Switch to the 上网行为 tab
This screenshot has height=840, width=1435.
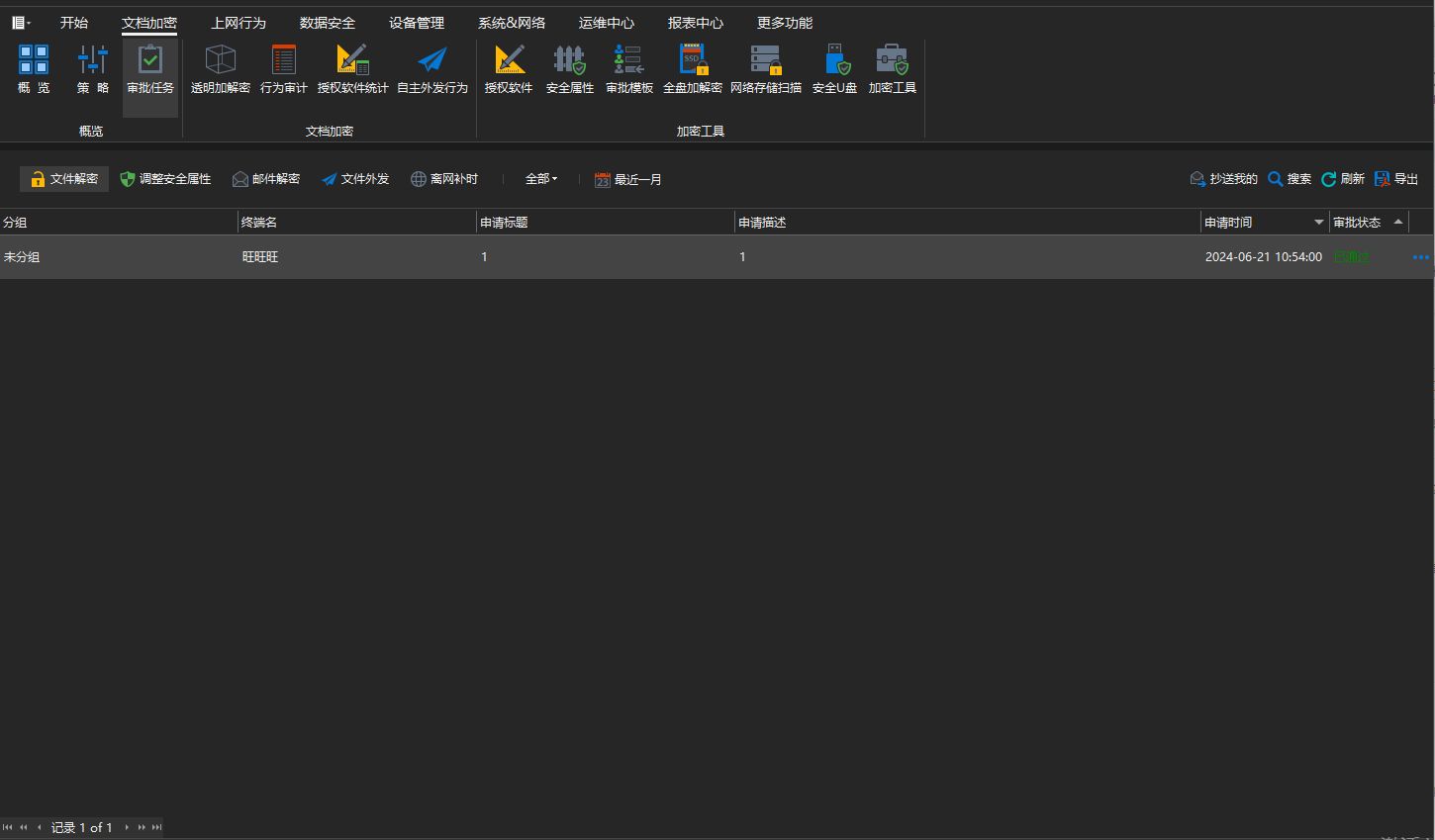coord(239,23)
